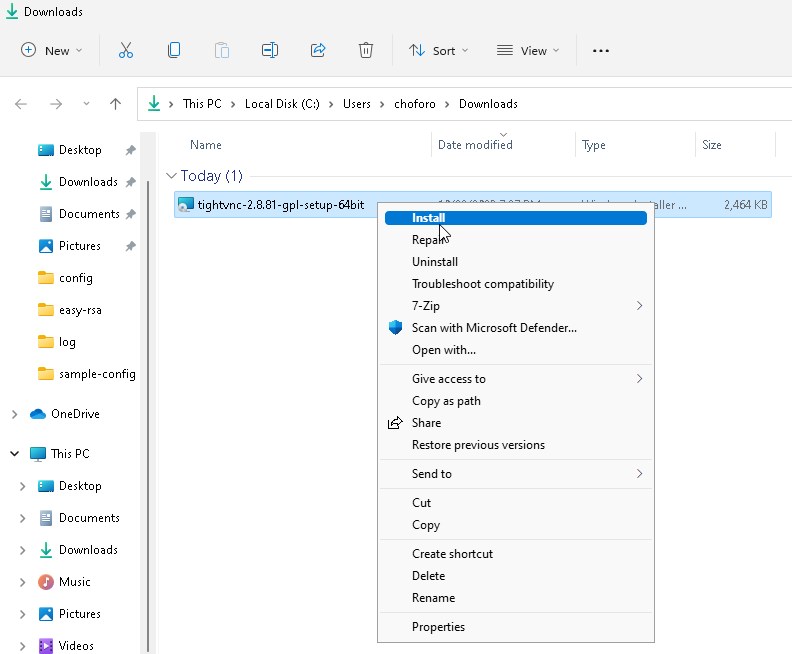The height and width of the screenshot is (654, 792).
Task: Select Troubleshoot compatibility
Action: [516, 284]
